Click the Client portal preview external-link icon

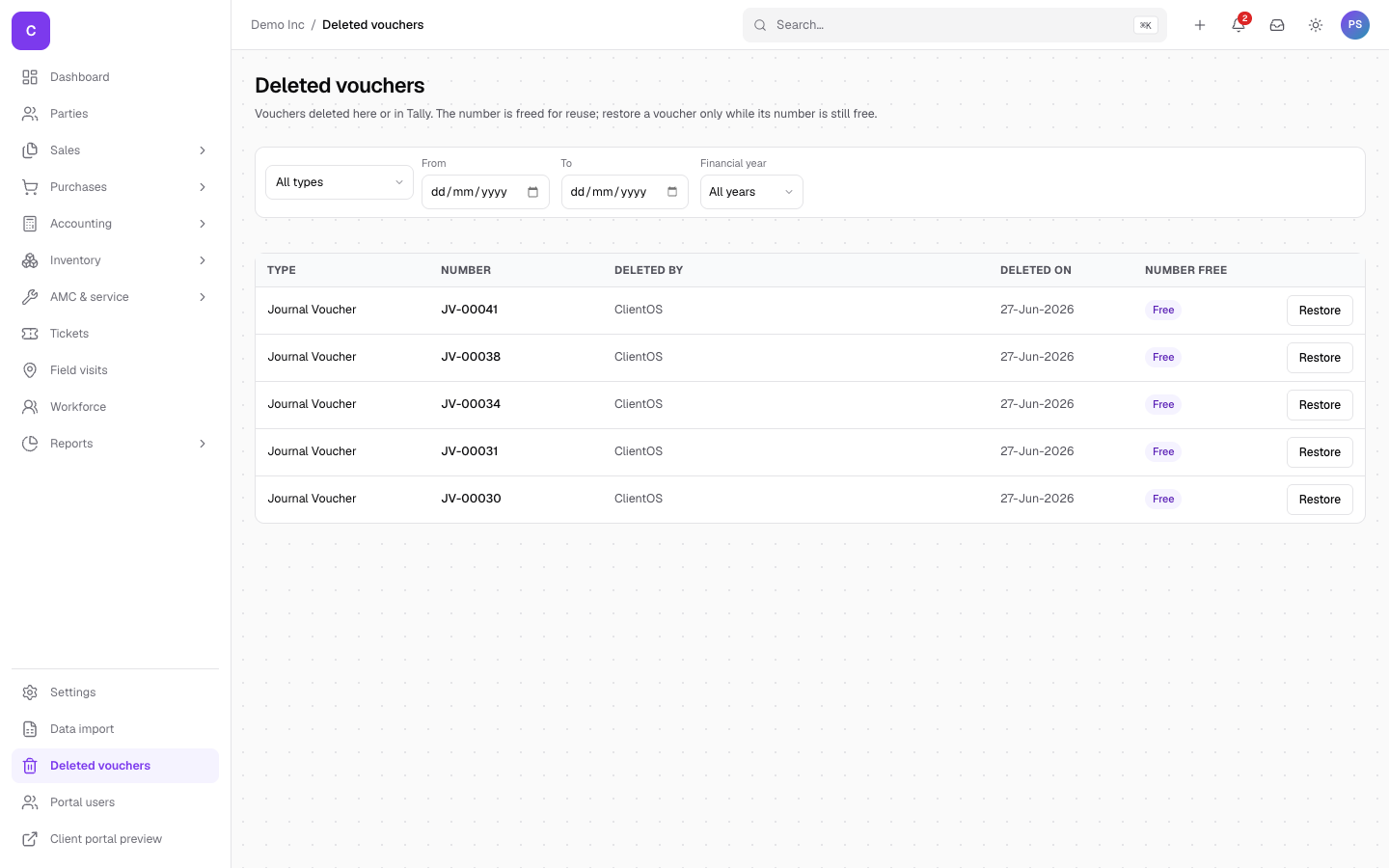[x=30, y=839]
